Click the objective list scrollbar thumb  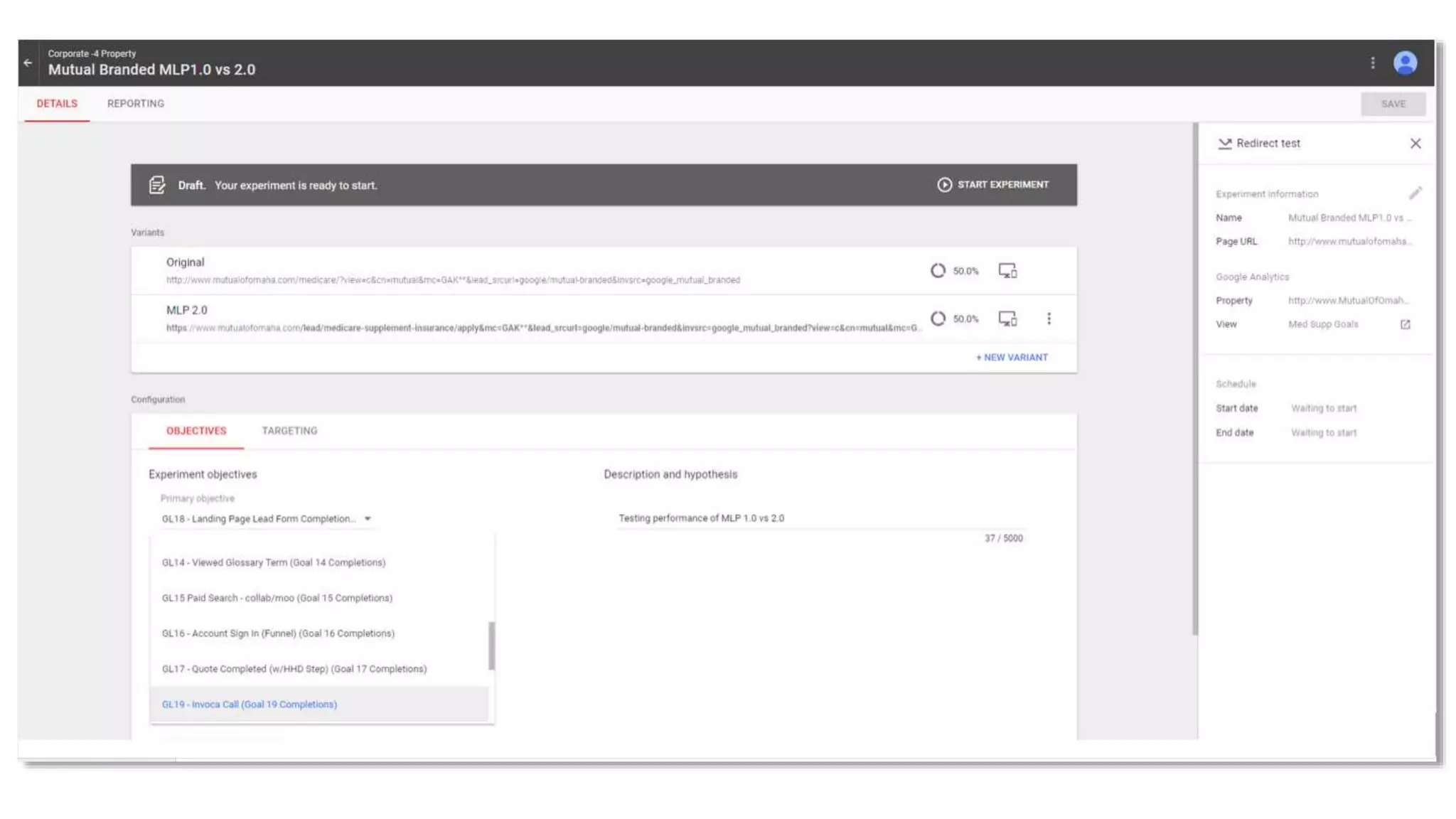(x=491, y=646)
